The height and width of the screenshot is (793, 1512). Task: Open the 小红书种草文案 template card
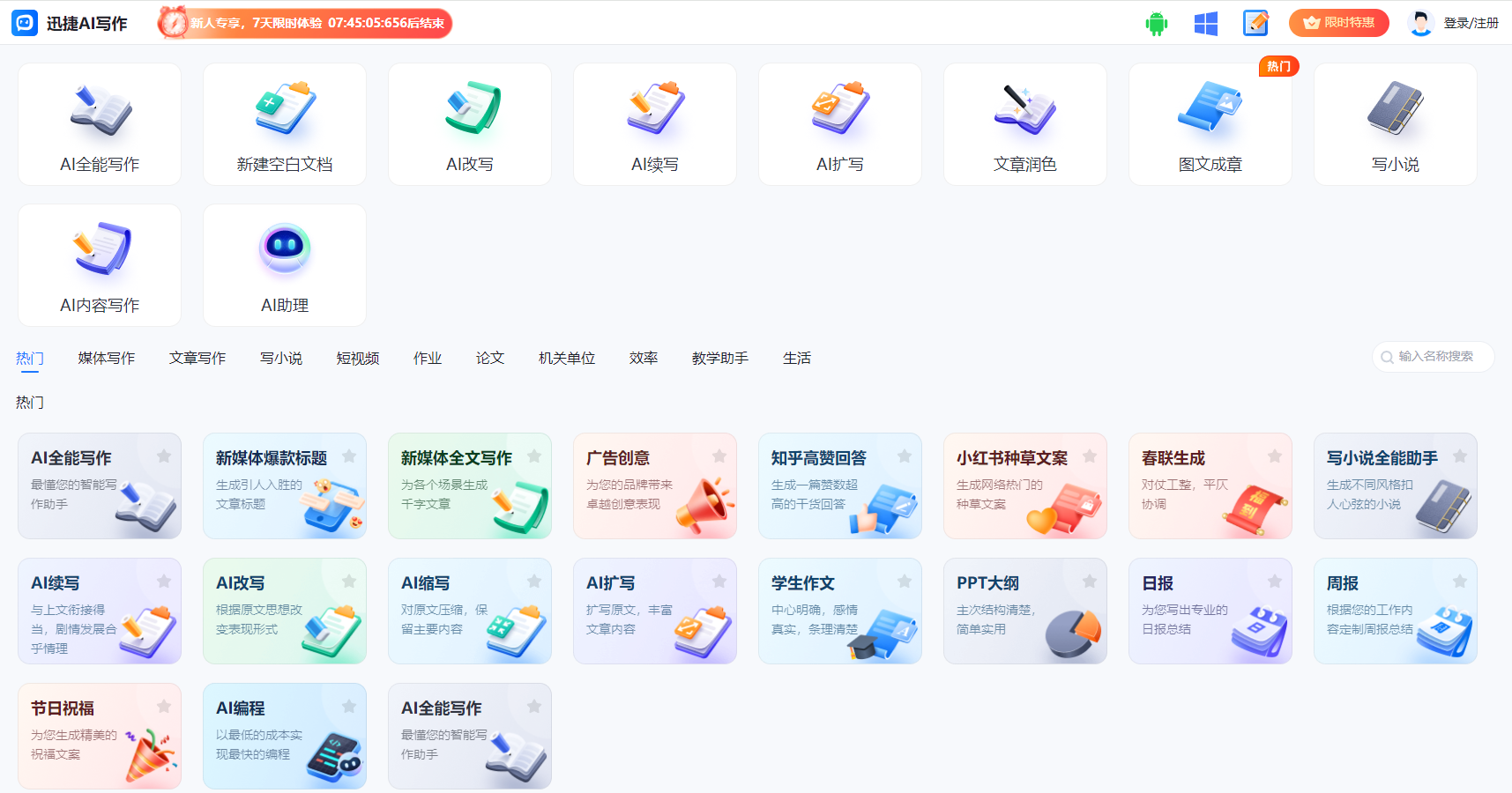[1024, 485]
